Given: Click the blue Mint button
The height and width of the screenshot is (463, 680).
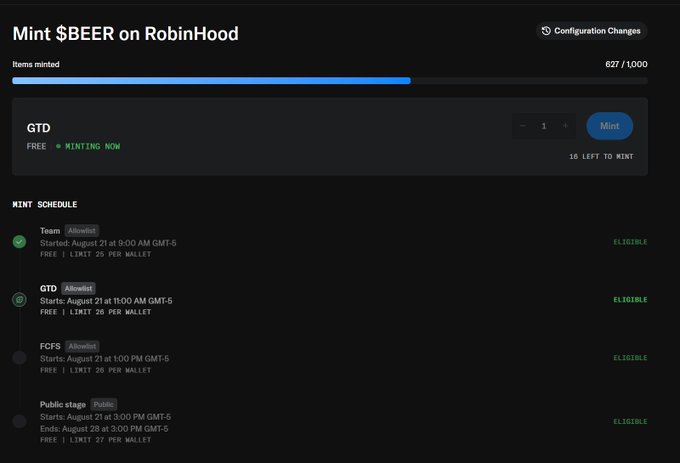Looking at the screenshot, I should click(x=609, y=126).
